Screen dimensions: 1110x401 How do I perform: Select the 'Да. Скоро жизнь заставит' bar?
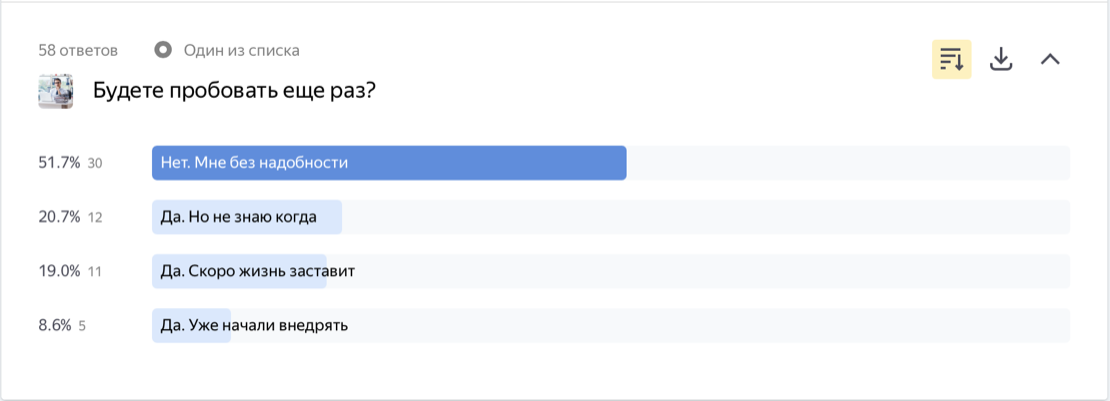(x=611, y=271)
